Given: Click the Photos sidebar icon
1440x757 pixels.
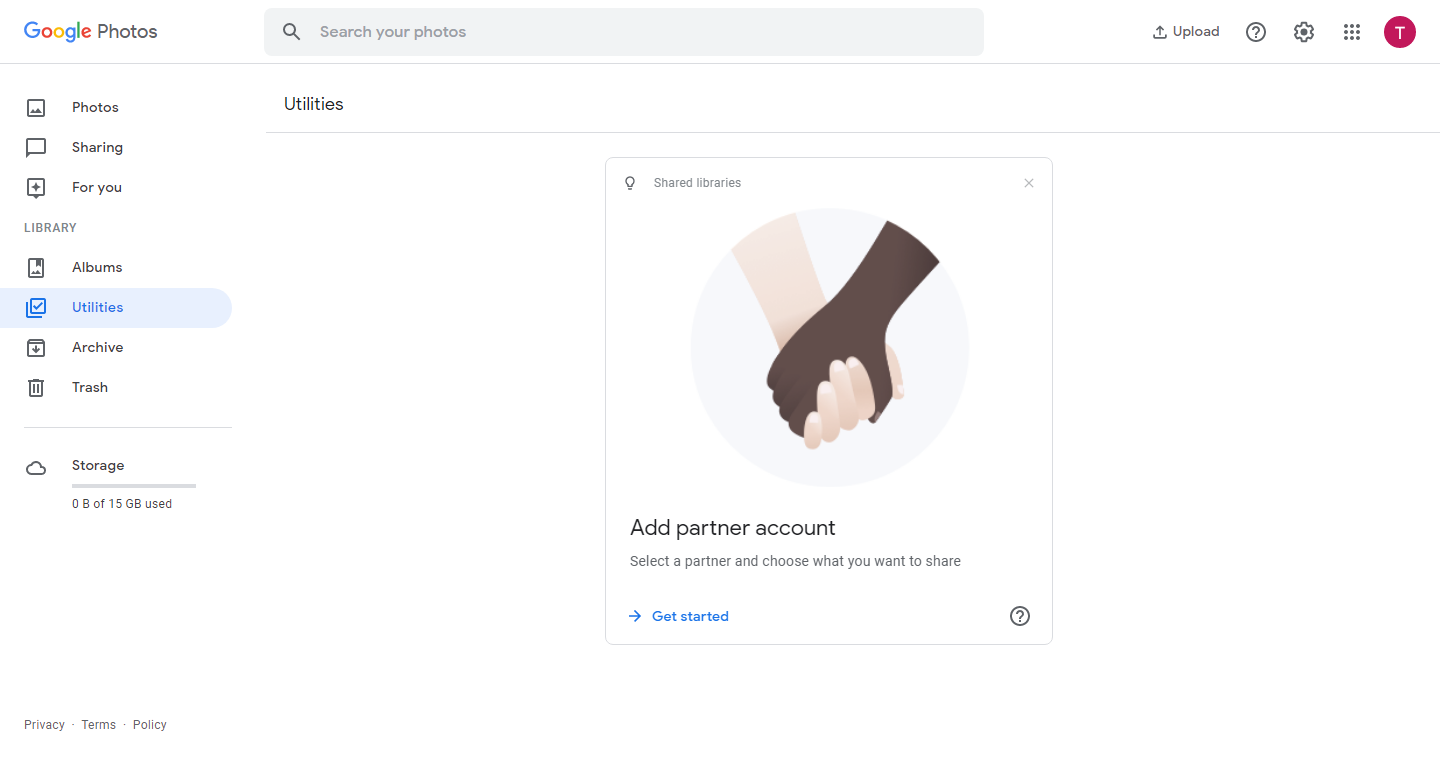Looking at the screenshot, I should tap(36, 107).
